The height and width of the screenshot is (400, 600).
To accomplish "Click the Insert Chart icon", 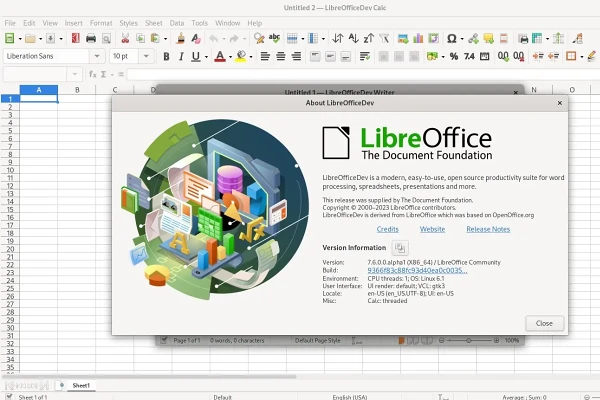I will click(x=418, y=38).
